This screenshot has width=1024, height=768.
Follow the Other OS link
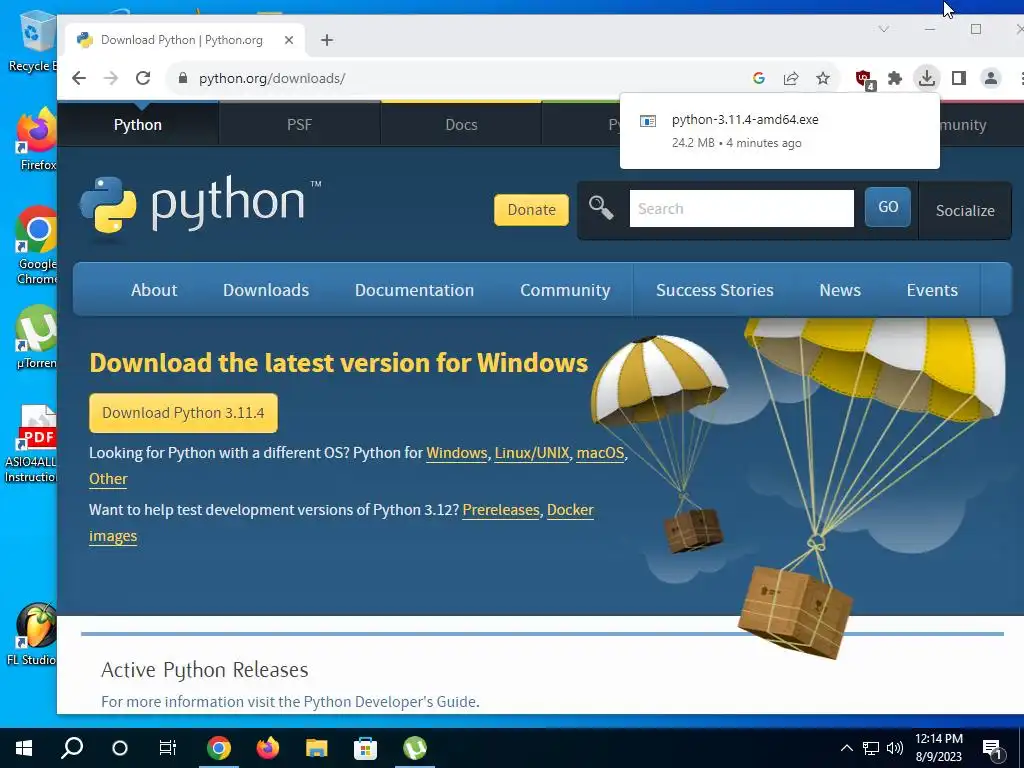[x=108, y=479]
